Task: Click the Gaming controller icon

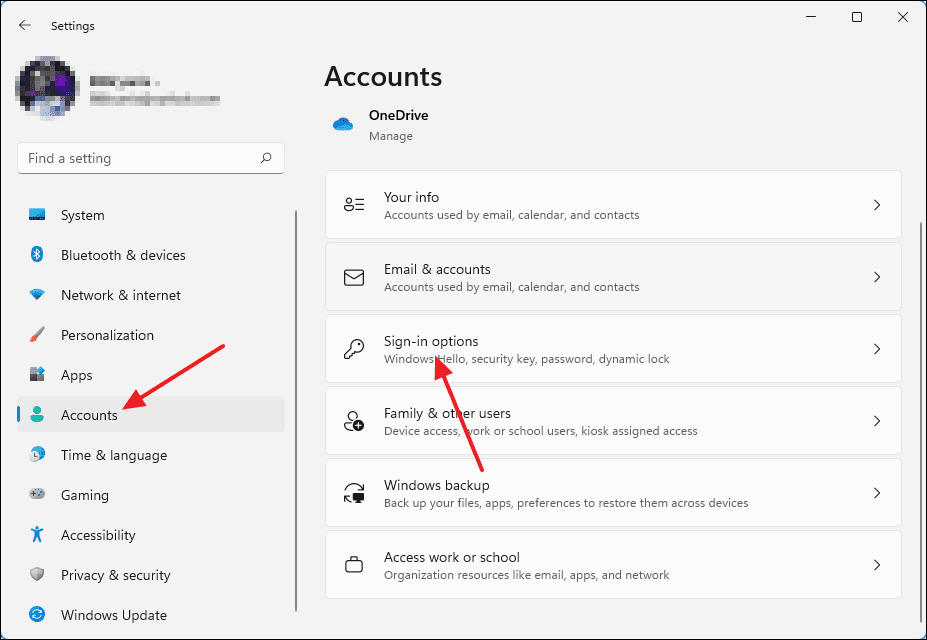Action: click(37, 494)
